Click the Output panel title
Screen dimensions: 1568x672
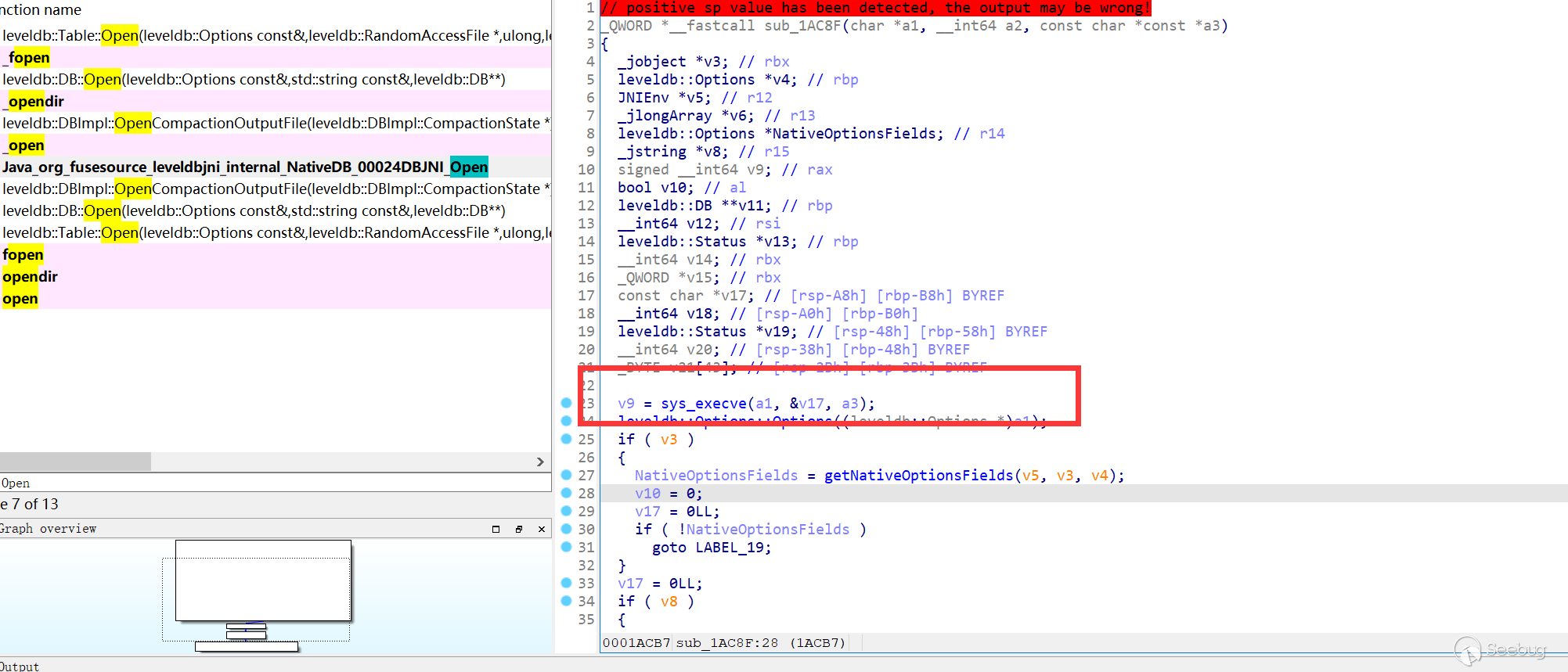[19, 666]
